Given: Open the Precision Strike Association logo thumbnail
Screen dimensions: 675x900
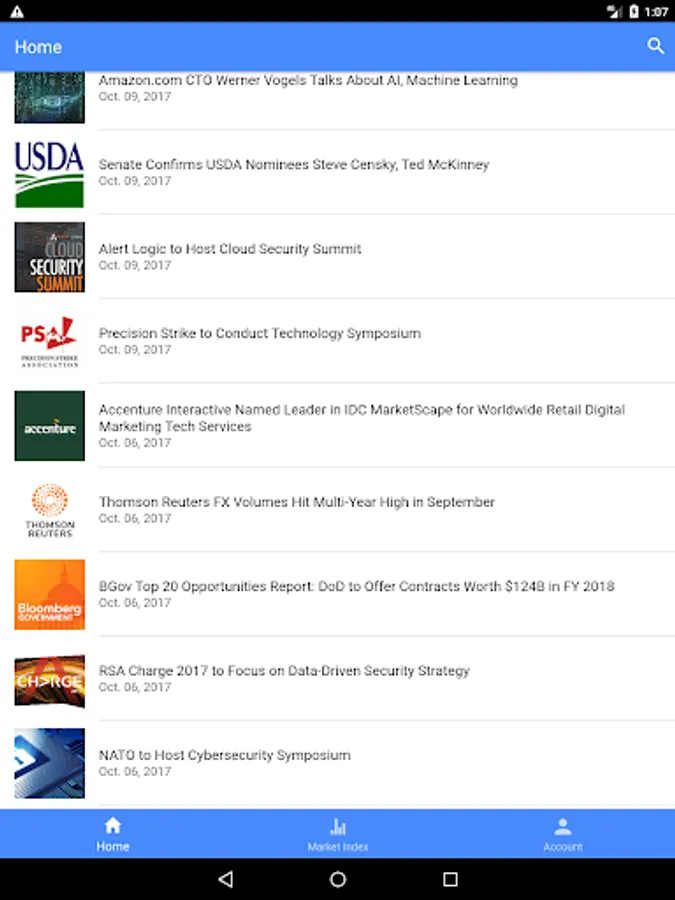Looking at the screenshot, I should 49,342.
